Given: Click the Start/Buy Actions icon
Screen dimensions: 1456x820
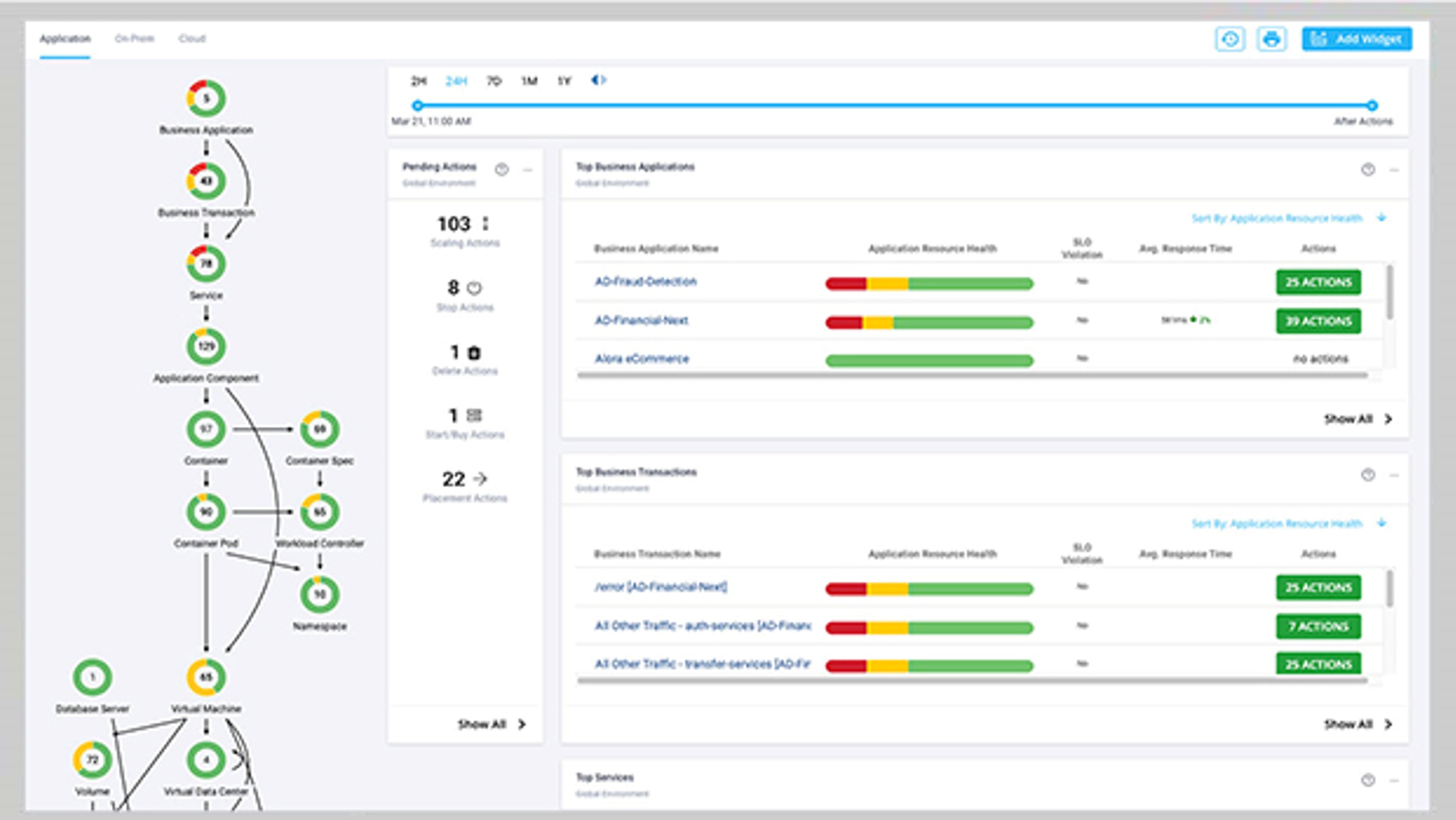Looking at the screenshot, I should point(475,415).
